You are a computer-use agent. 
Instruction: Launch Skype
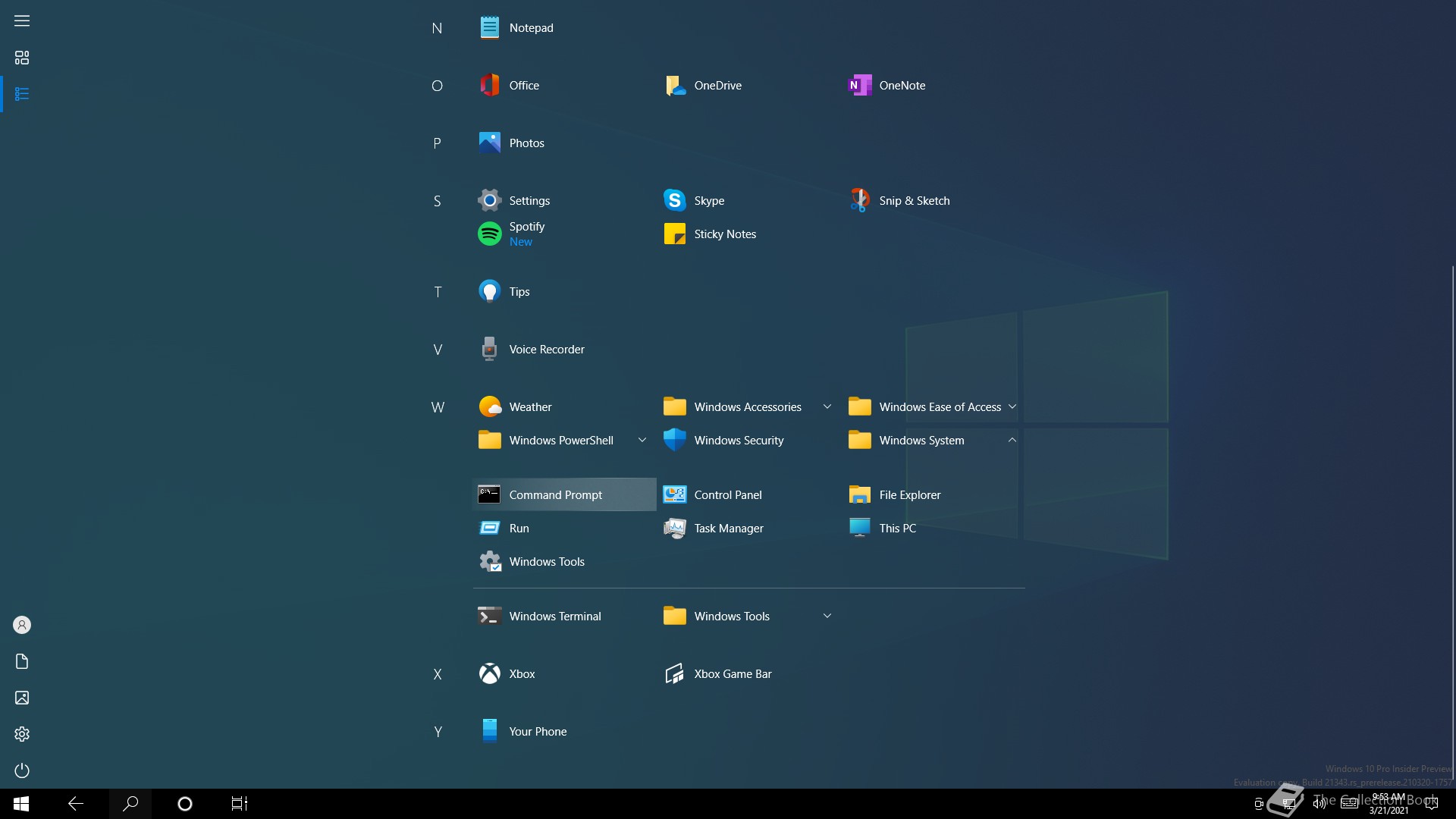[x=749, y=201]
